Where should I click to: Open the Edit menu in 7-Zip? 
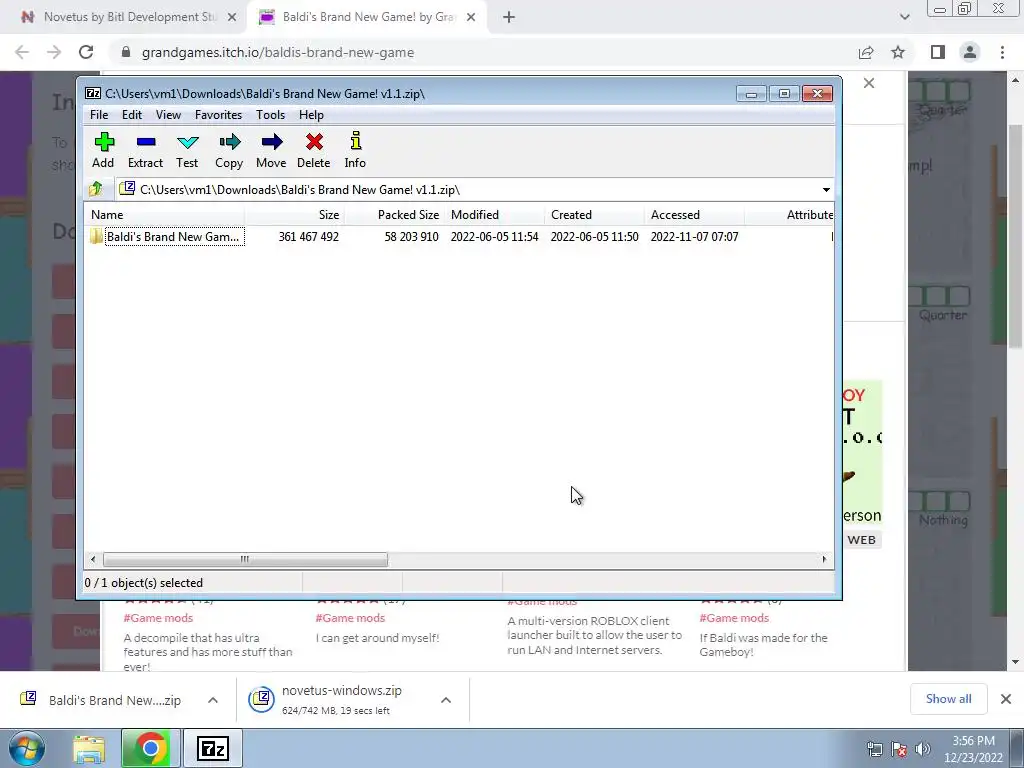pos(132,115)
